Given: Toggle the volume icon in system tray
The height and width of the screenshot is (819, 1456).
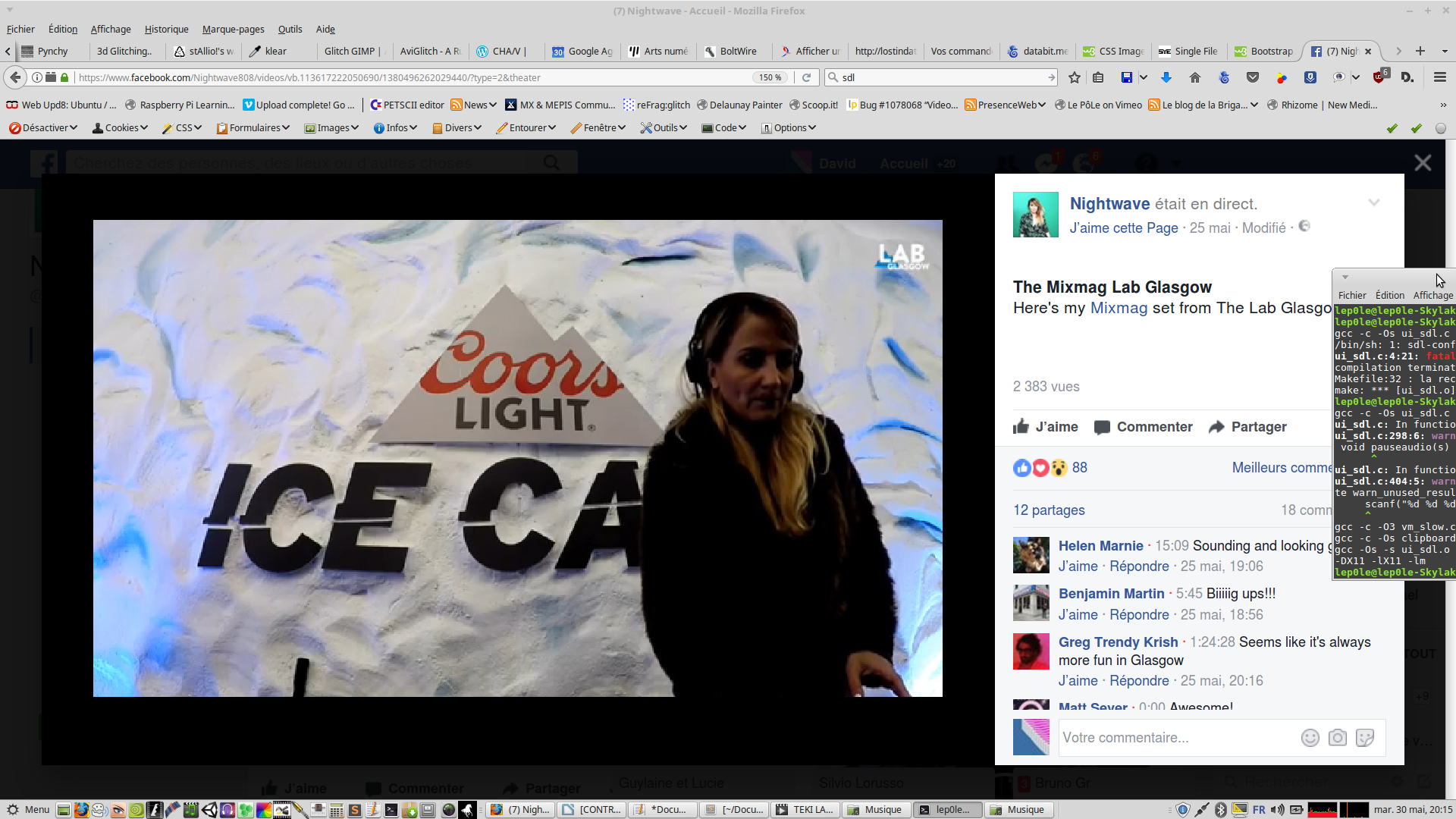Looking at the screenshot, I should point(1278,810).
